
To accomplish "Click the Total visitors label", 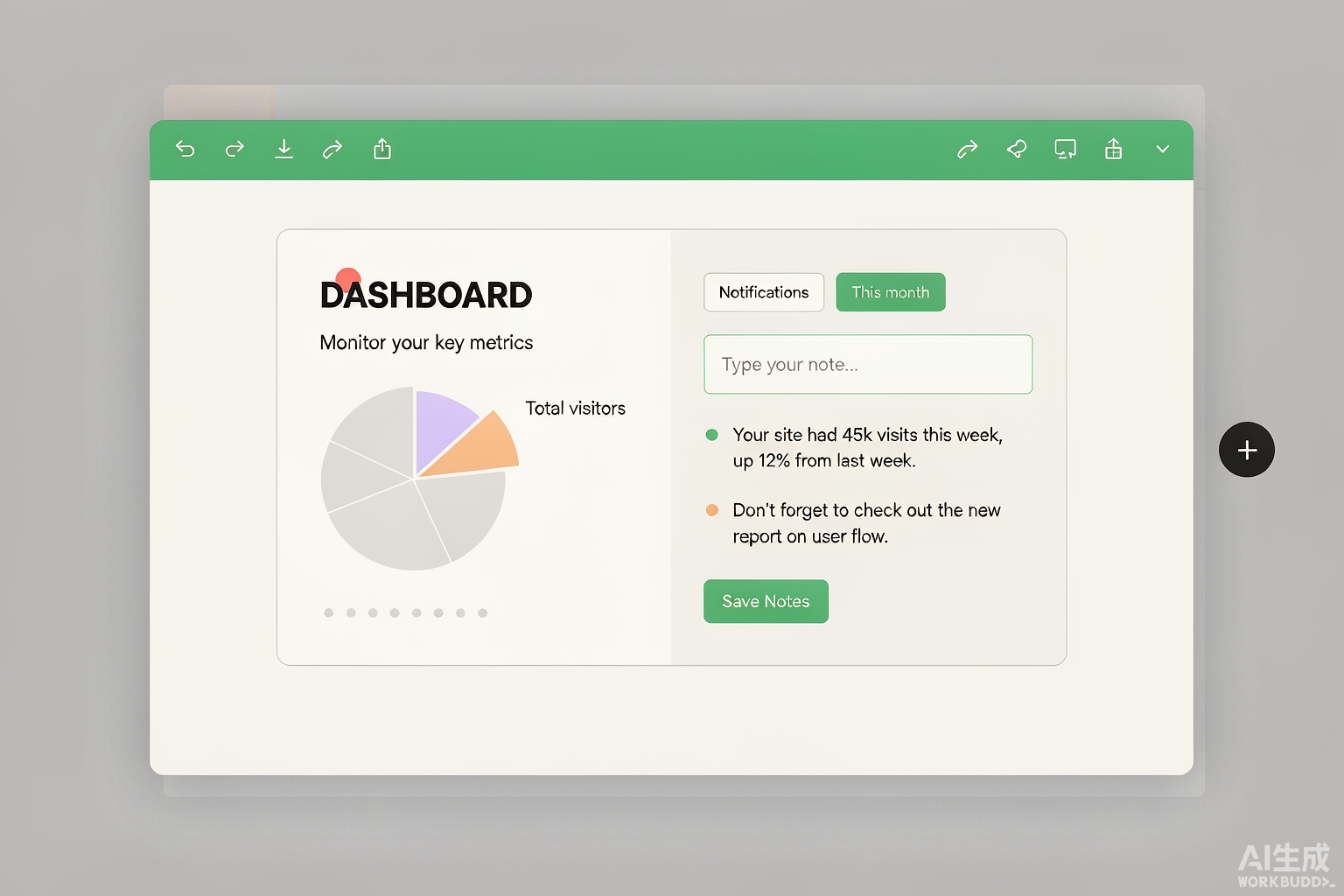I will [x=575, y=408].
